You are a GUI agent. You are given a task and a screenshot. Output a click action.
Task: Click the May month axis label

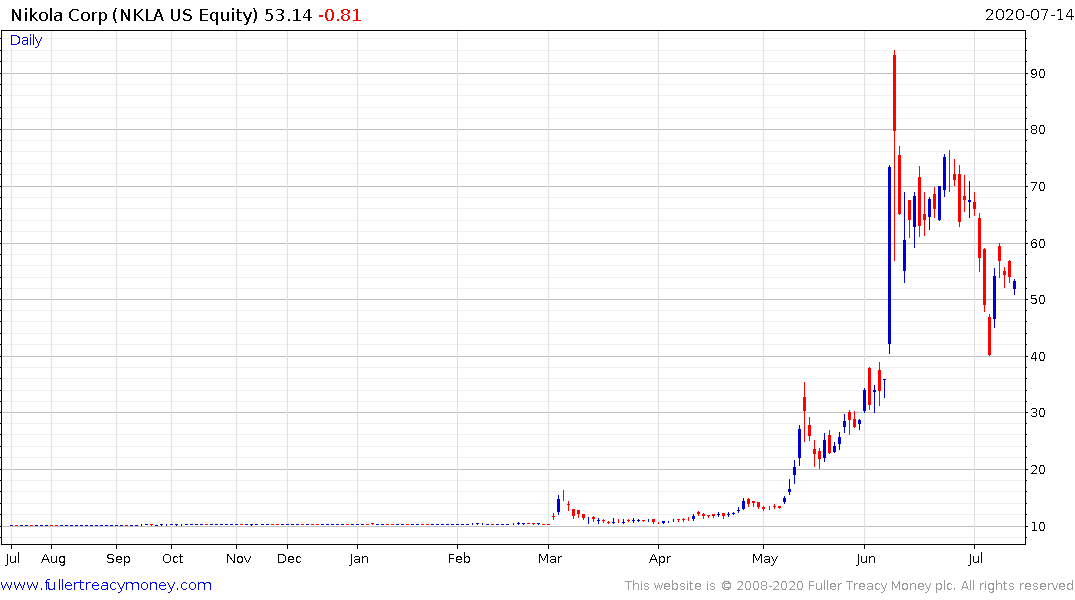(764, 559)
